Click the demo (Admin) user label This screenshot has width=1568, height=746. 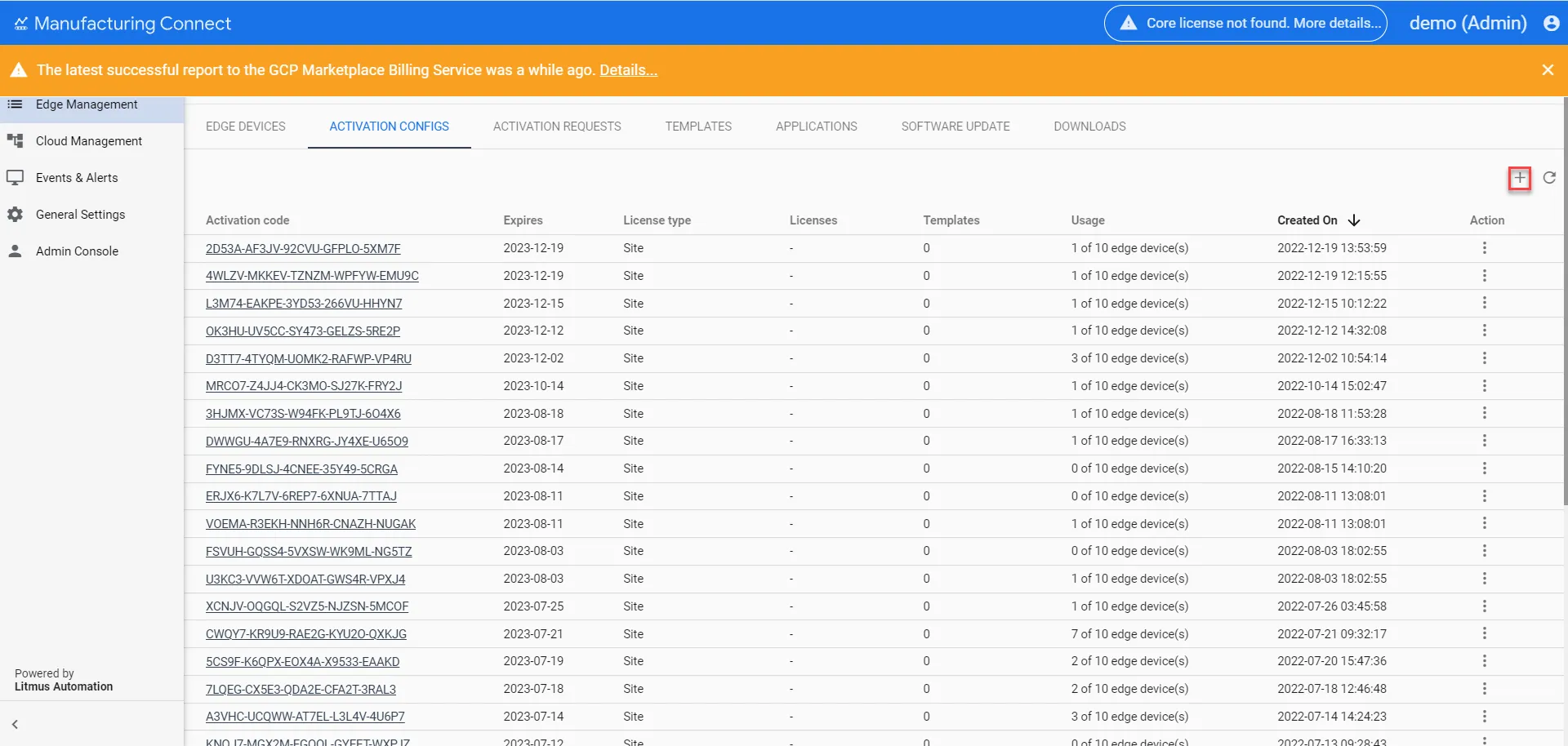point(1468,23)
